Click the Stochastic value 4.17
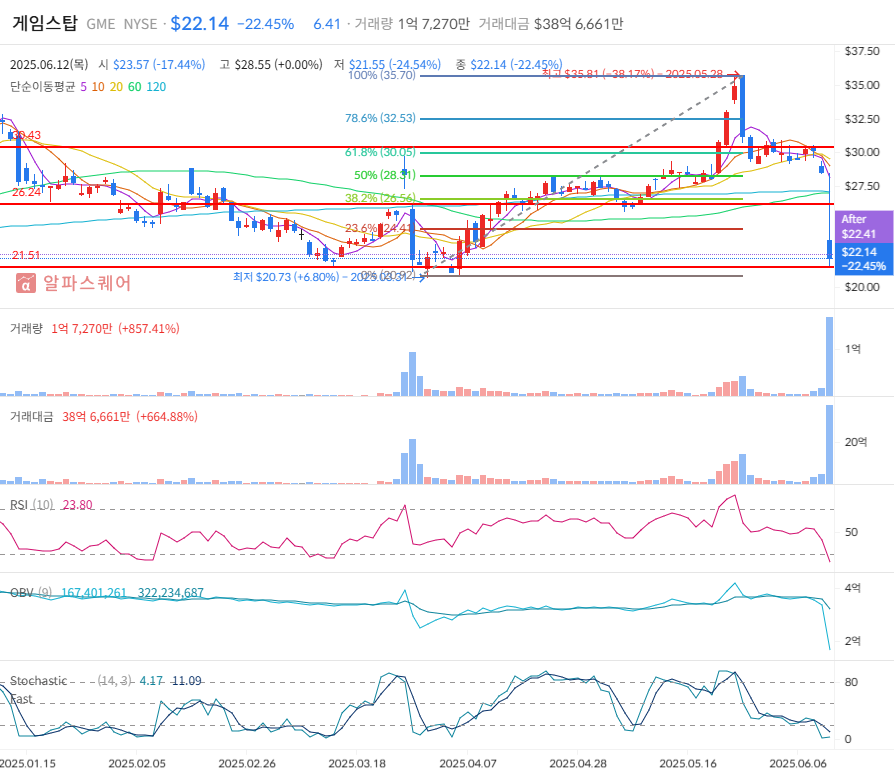 pyautogui.click(x=151, y=681)
